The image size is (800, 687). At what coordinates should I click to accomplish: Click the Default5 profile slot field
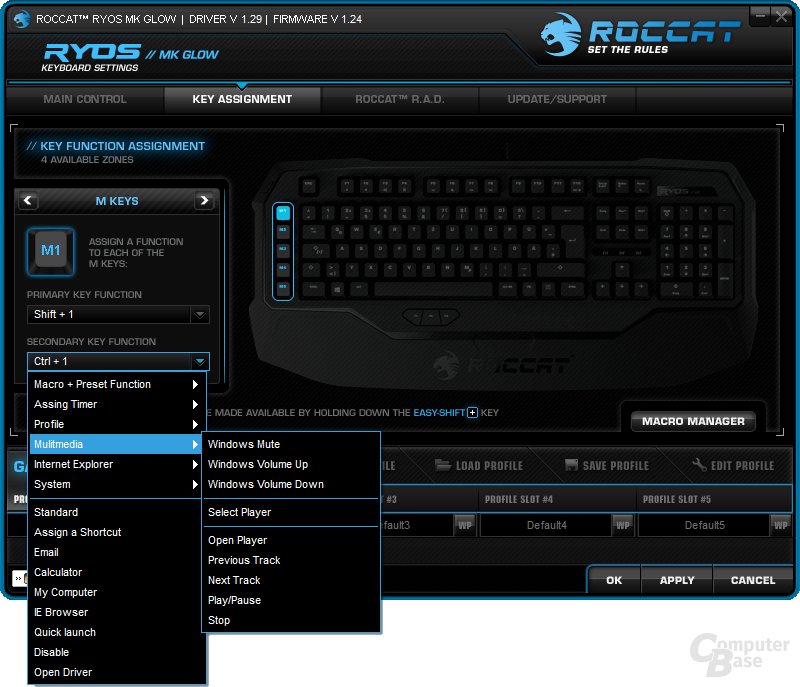click(x=705, y=525)
